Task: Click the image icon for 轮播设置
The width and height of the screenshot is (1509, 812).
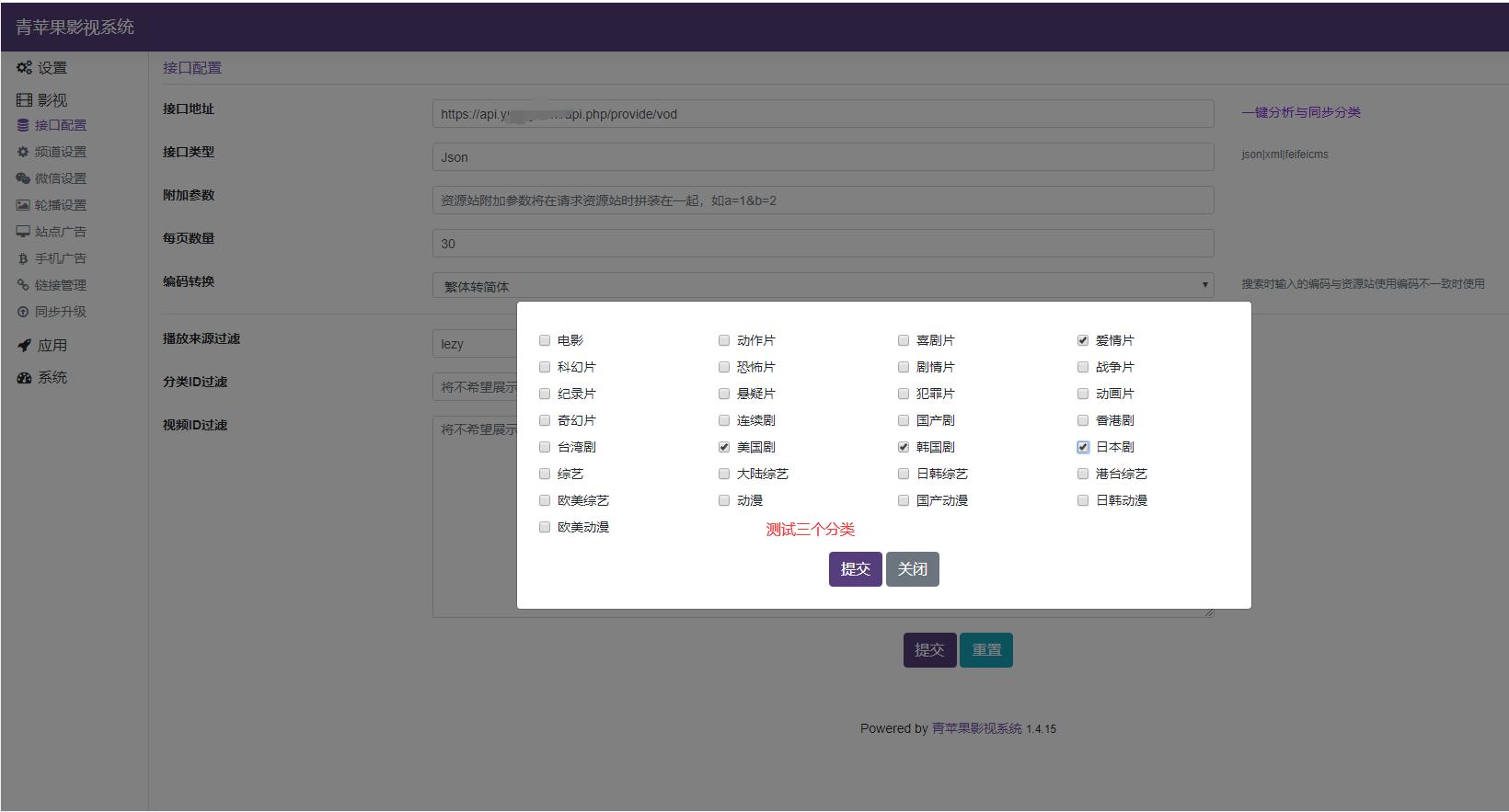Action: tap(23, 205)
